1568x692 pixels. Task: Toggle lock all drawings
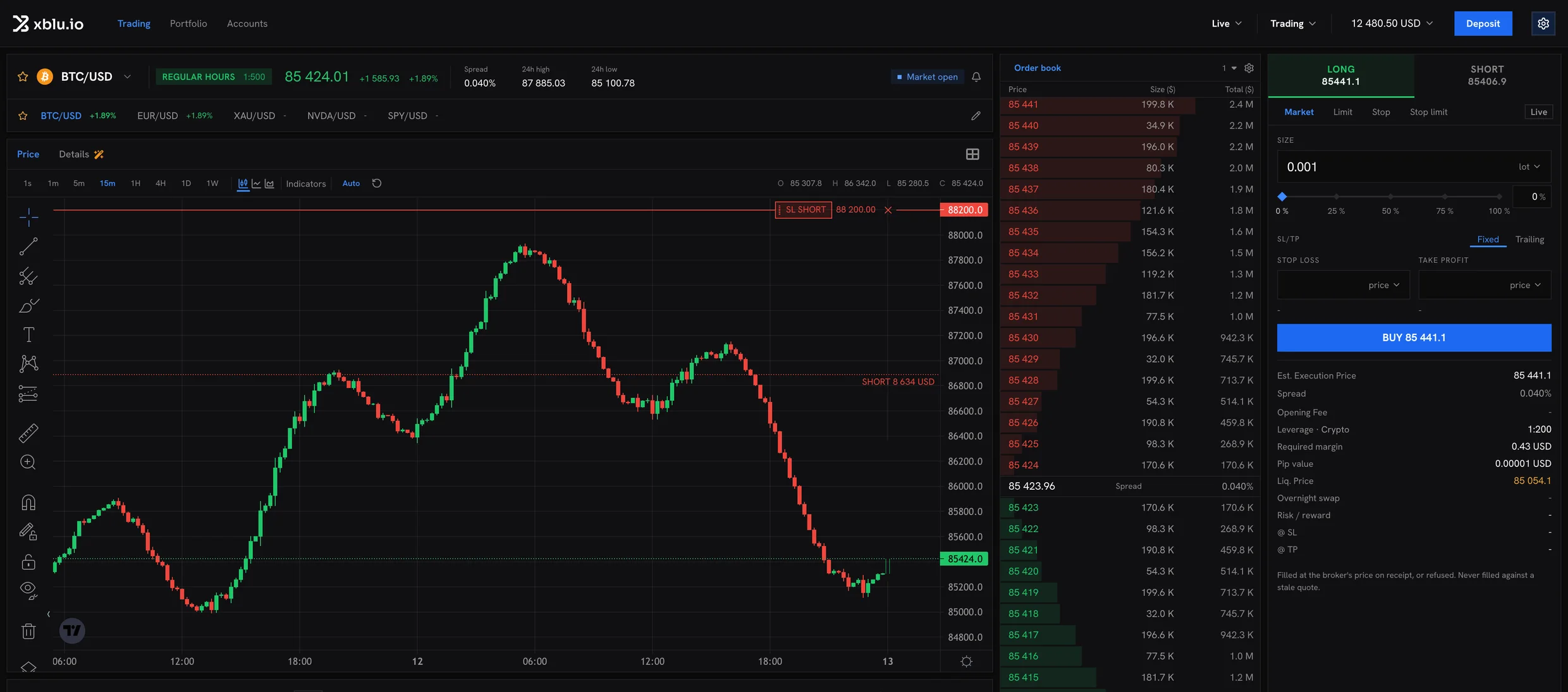[x=28, y=561]
